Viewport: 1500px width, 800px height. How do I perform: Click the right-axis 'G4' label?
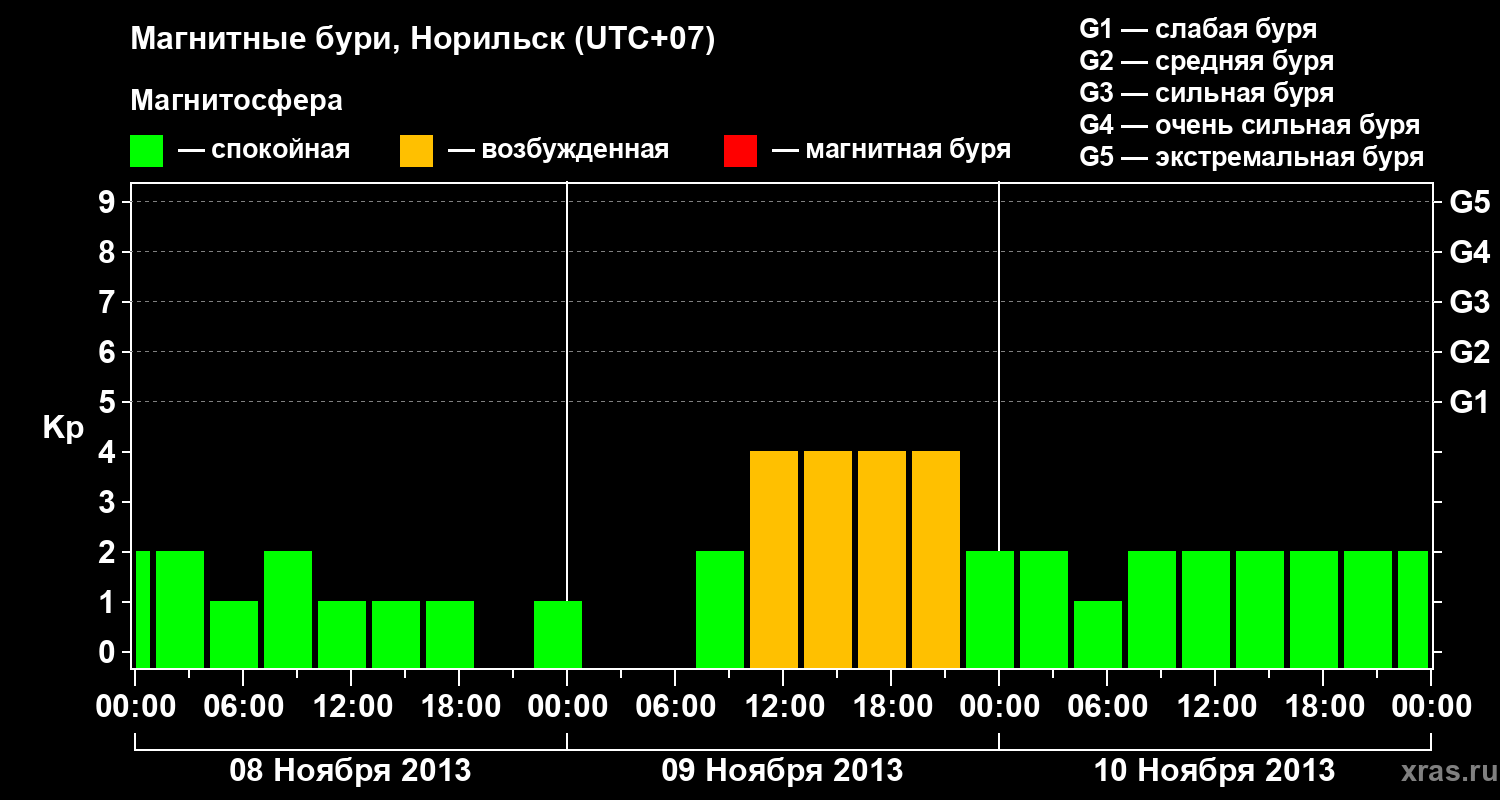[1469, 252]
